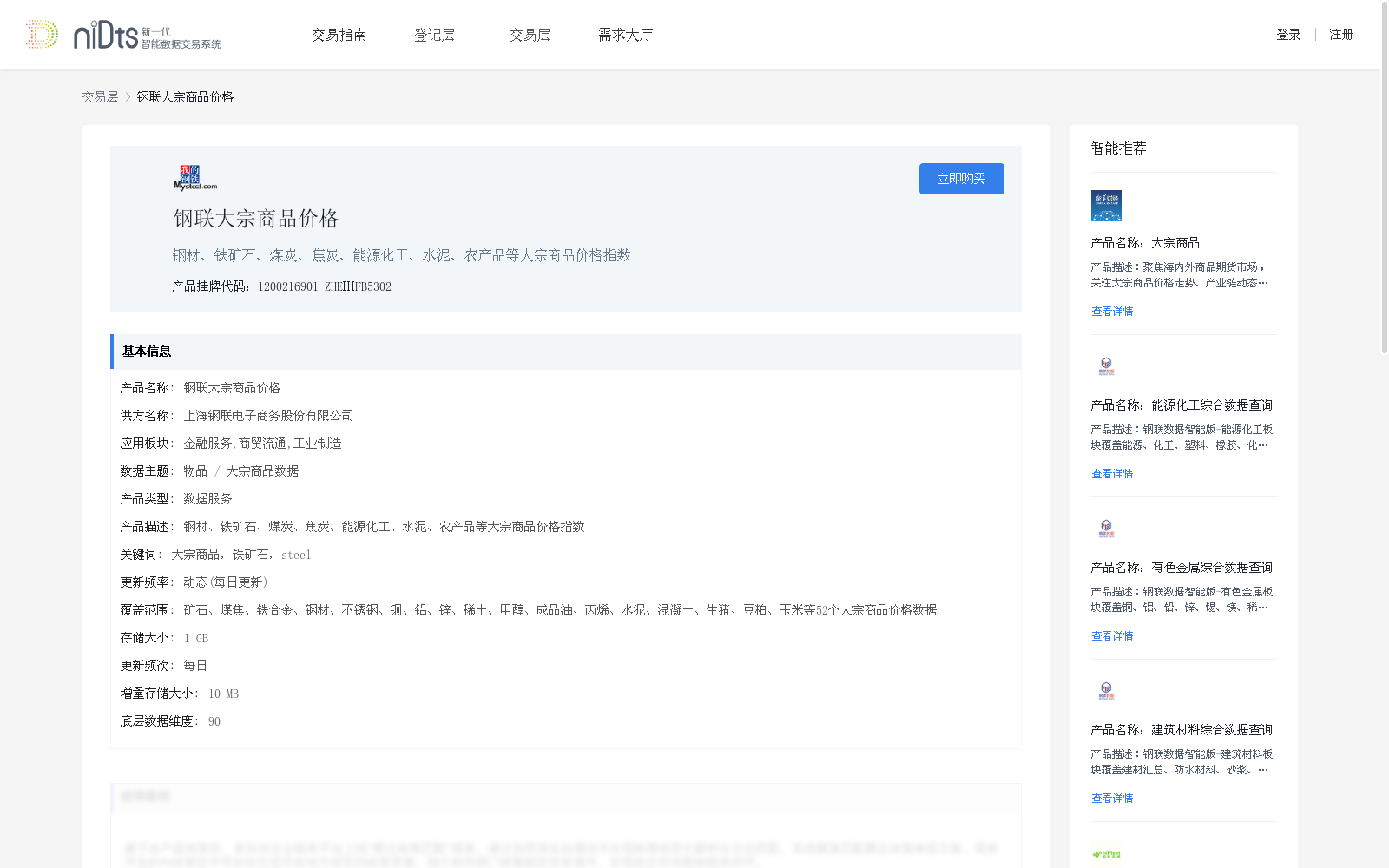This screenshot has height=868, width=1389.
Task: Open the 大宗商品 recommendation thumbnail
Action: click(1107, 206)
